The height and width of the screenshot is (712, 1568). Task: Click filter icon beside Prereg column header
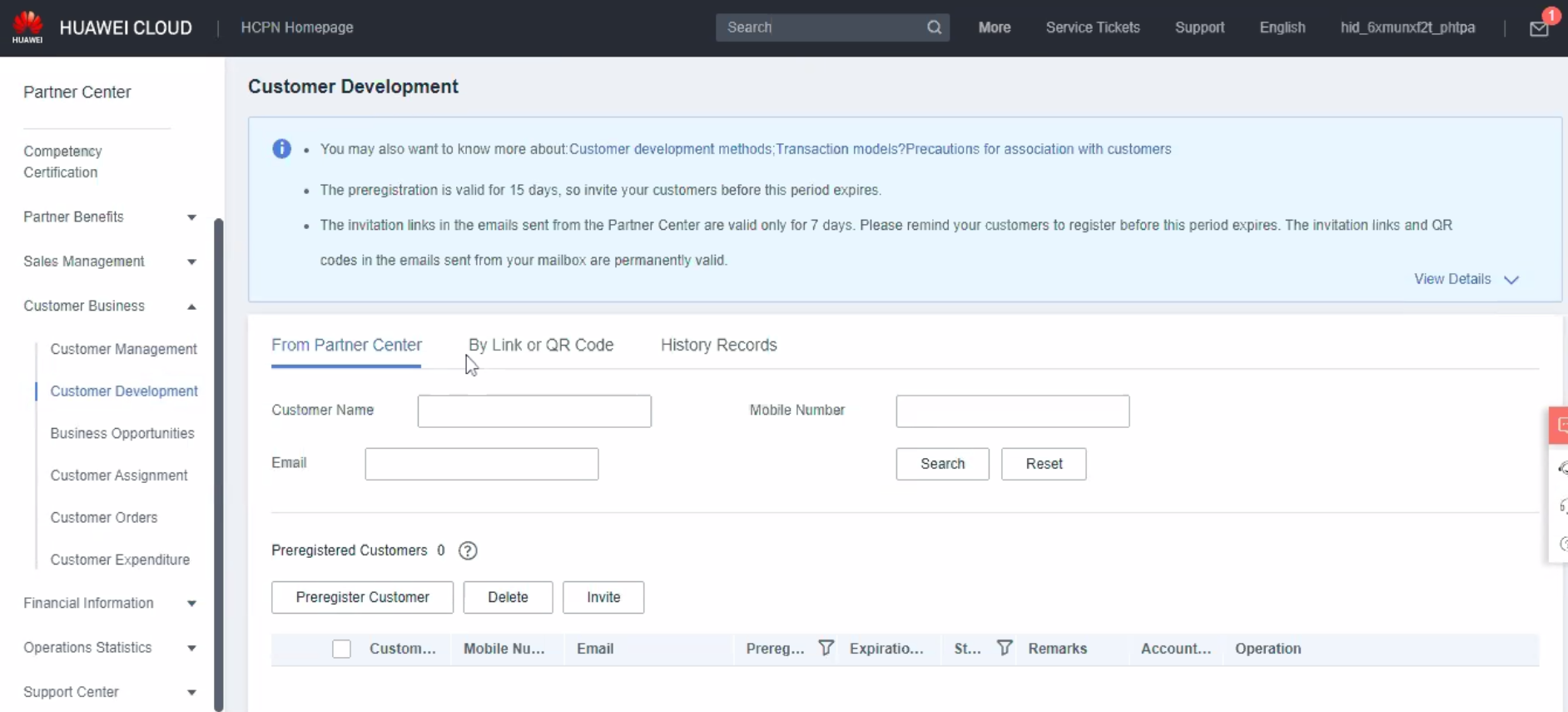826,648
